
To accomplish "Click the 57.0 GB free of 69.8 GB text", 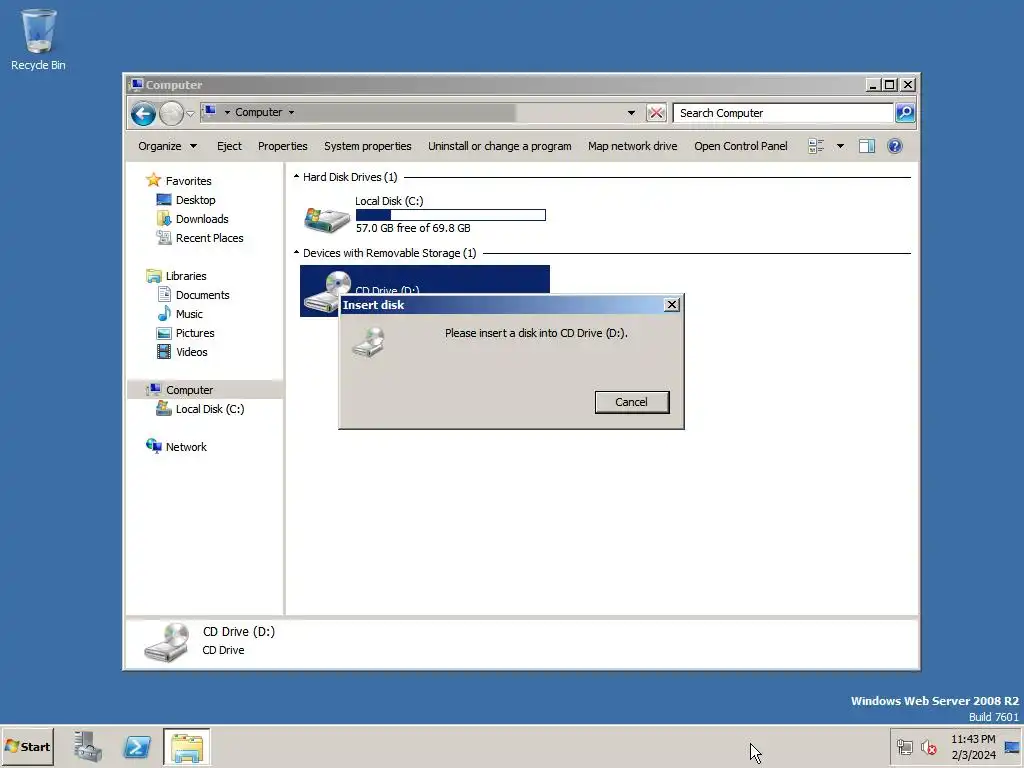I will (413, 228).
